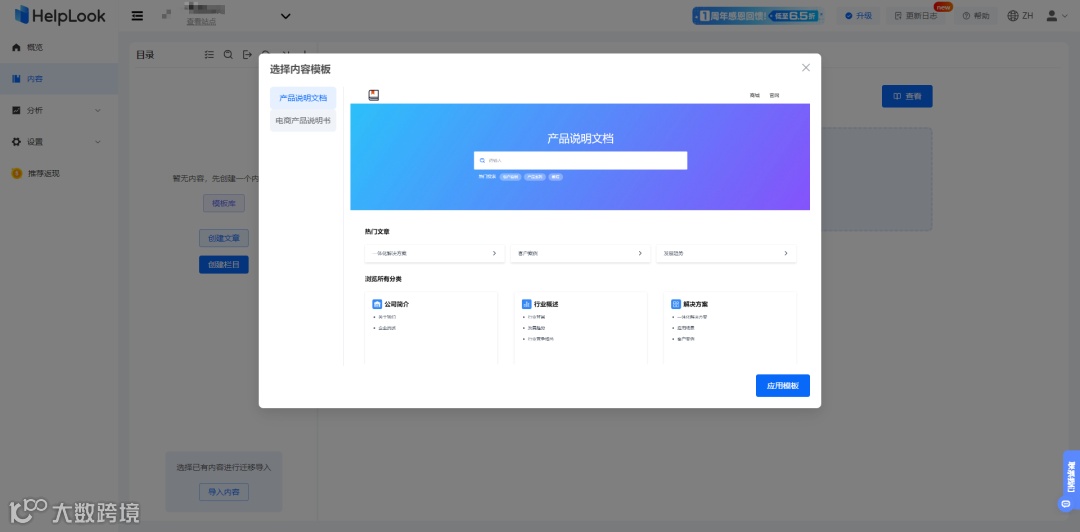
Task: Click export icon in 目录 toolbar
Action: click(247, 55)
